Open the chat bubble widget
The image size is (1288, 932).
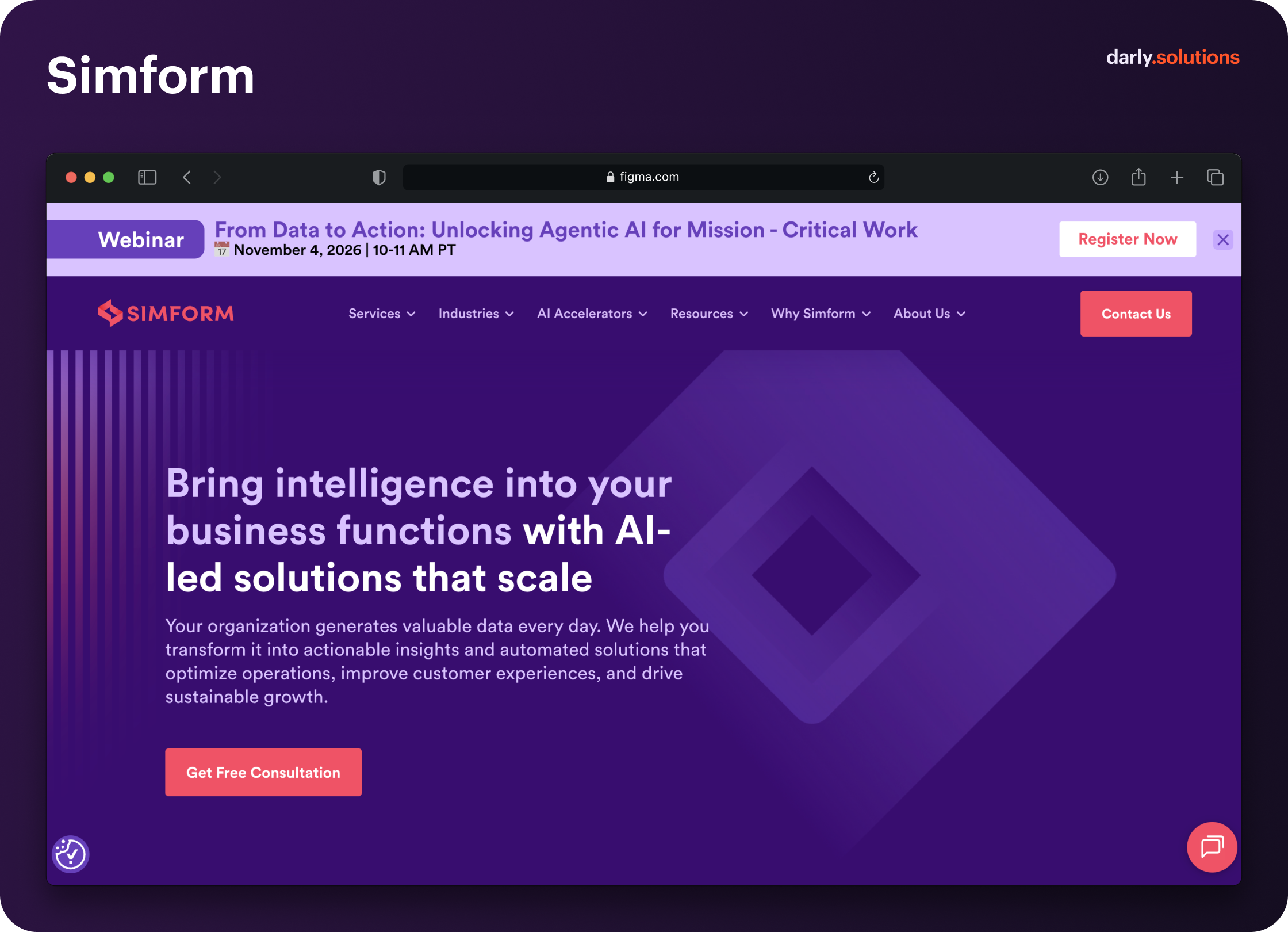(x=1212, y=847)
